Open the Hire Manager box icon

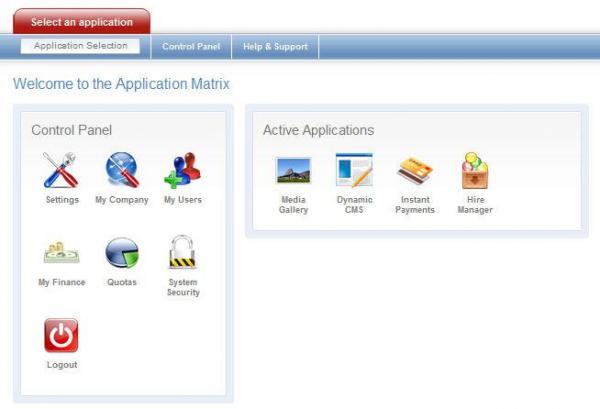point(475,171)
